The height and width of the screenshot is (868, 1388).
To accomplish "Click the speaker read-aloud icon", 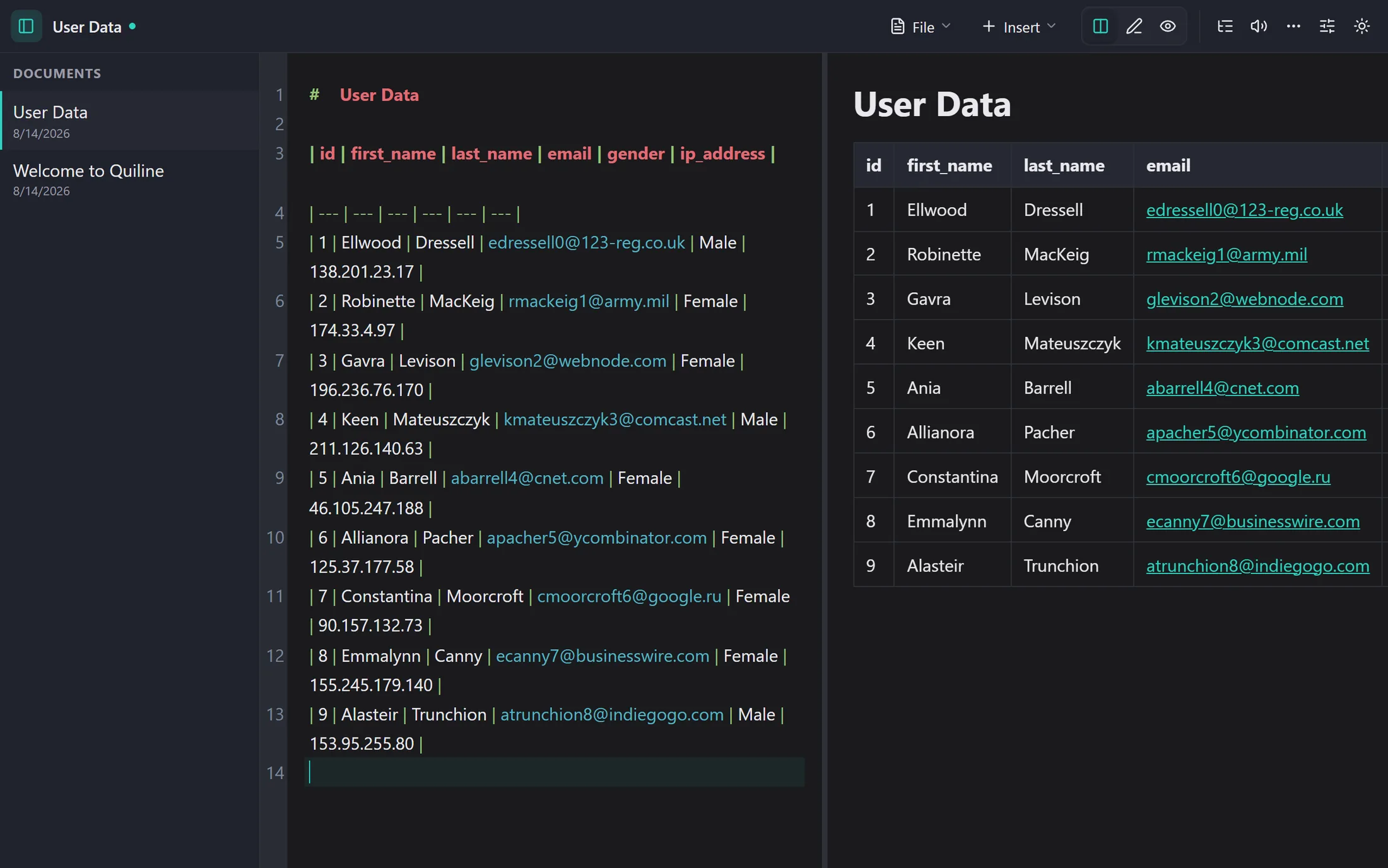I will pos(1259,26).
